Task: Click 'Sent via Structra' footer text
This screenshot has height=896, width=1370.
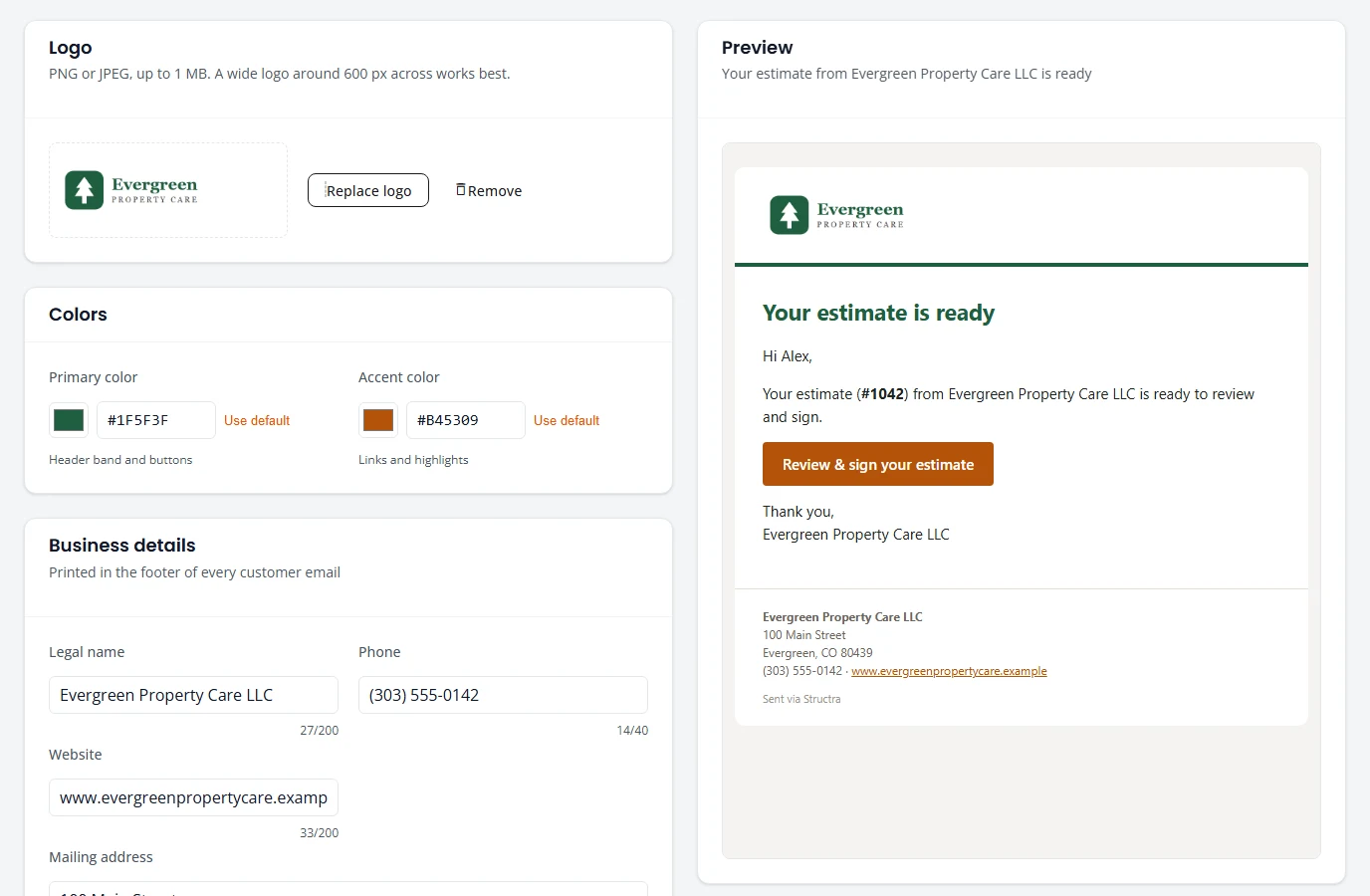Action: [801, 699]
